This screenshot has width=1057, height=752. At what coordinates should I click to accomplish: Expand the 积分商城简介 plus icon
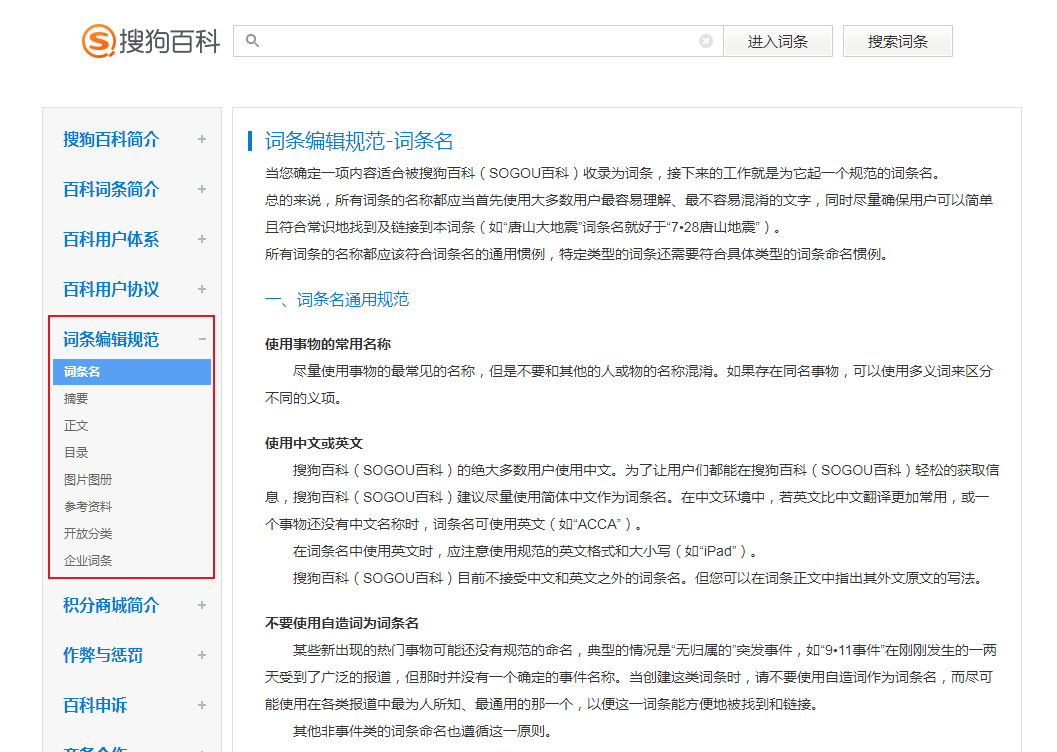202,605
